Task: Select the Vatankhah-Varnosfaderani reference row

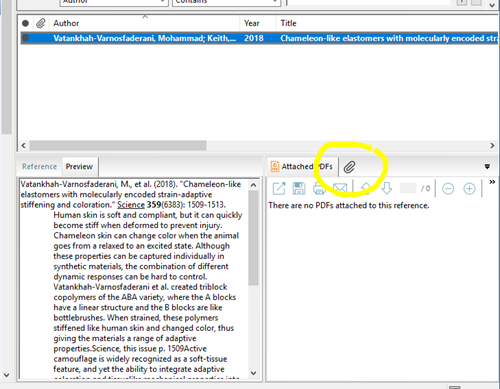Action: 259,38
